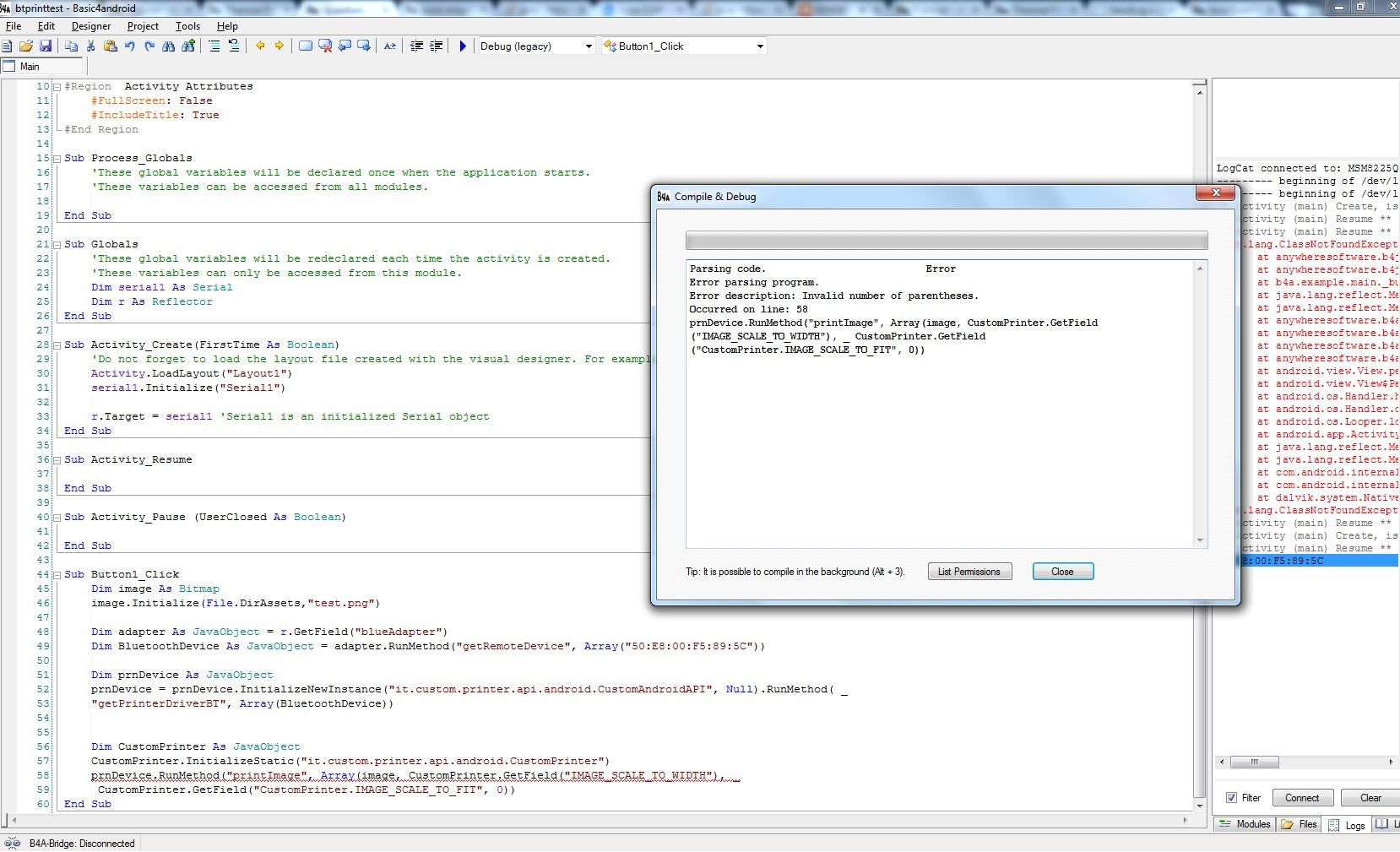Open the Debug (legacy) build mode dropdown
Image resolution: width=1400 pixels, height=852 pixels.
coord(589,46)
